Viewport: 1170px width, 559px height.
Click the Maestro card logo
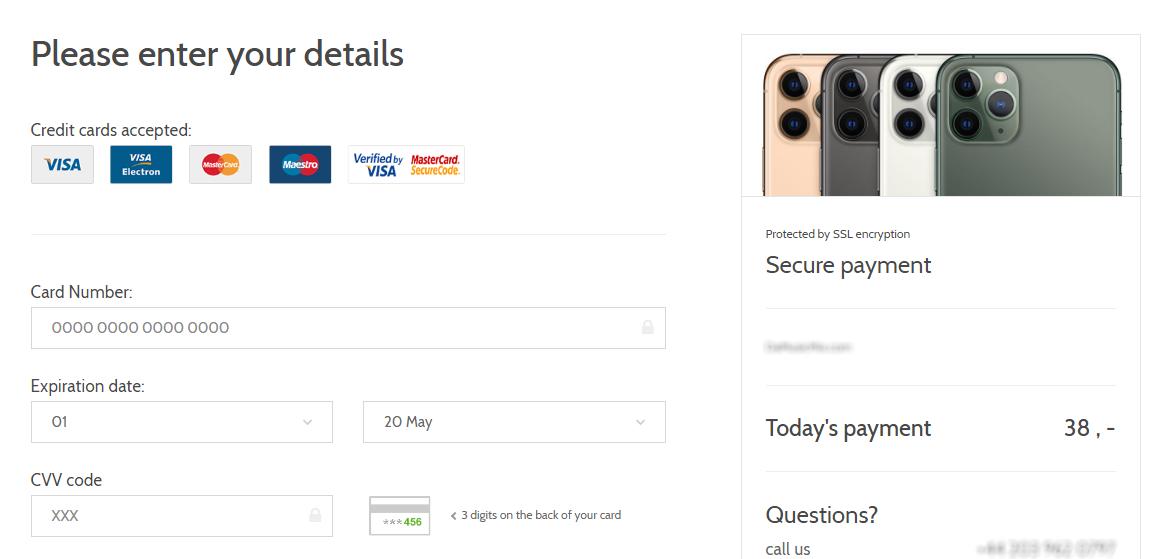click(300, 165)
